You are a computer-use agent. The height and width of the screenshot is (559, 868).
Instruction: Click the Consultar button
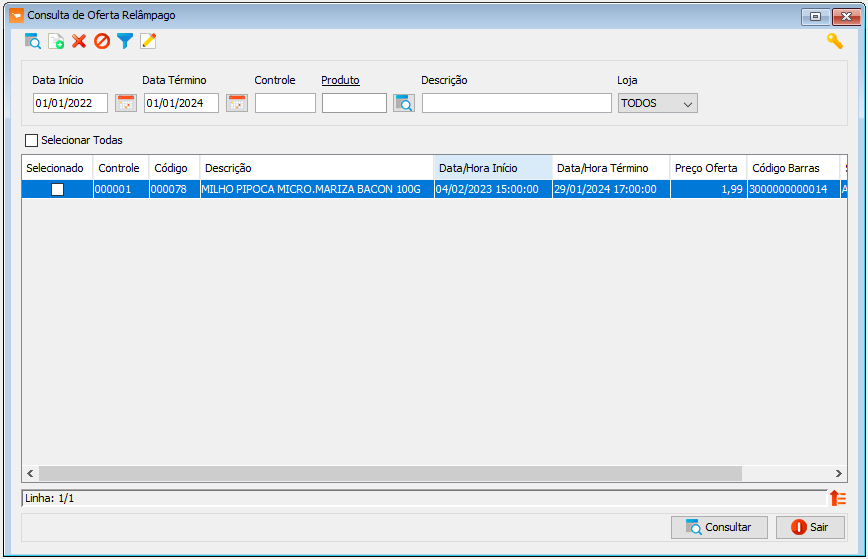click(719, 527)
